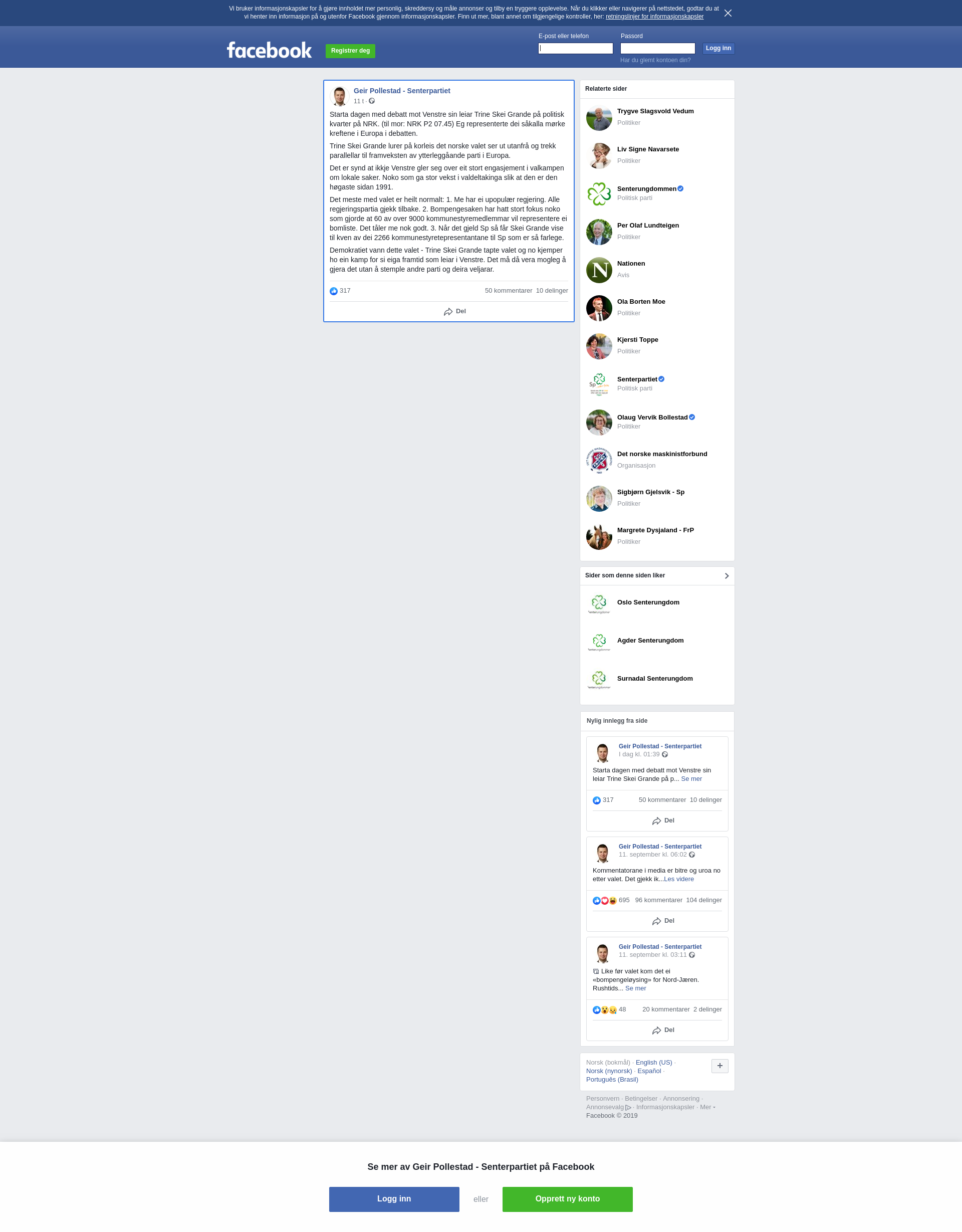Open the Senterungdommen clover logo
The image size is (962, 1232).
pyautogui.click(x=599, y=194)
